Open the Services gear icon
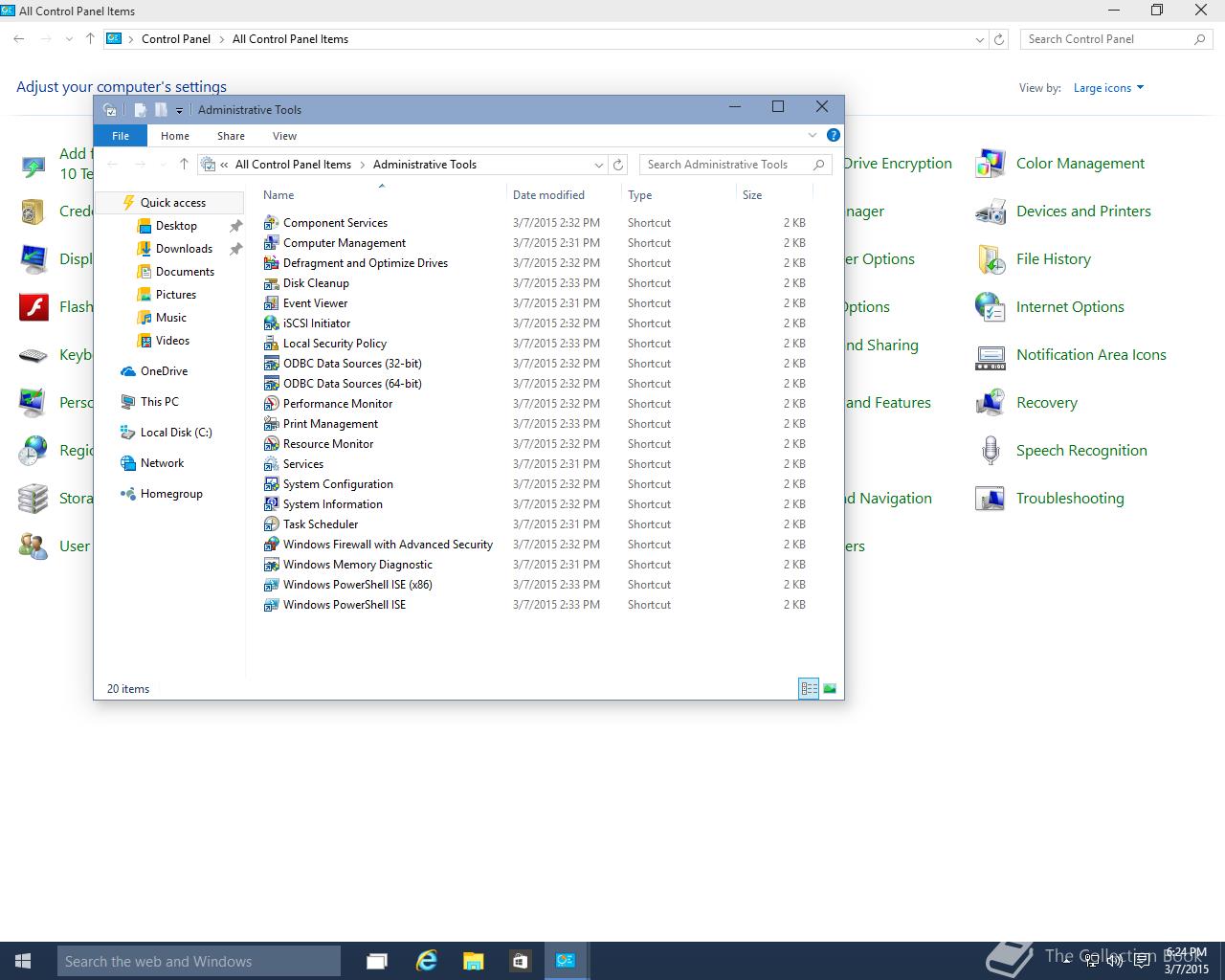 pyautogui.click(x=272, y=463)
